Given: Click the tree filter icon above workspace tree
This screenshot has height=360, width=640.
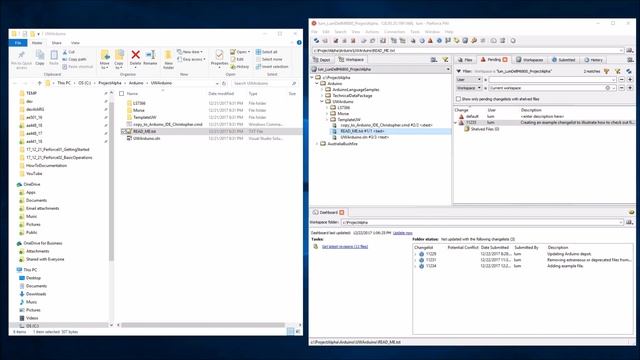Looking at the screenshot, I should [x=445, y=60].
